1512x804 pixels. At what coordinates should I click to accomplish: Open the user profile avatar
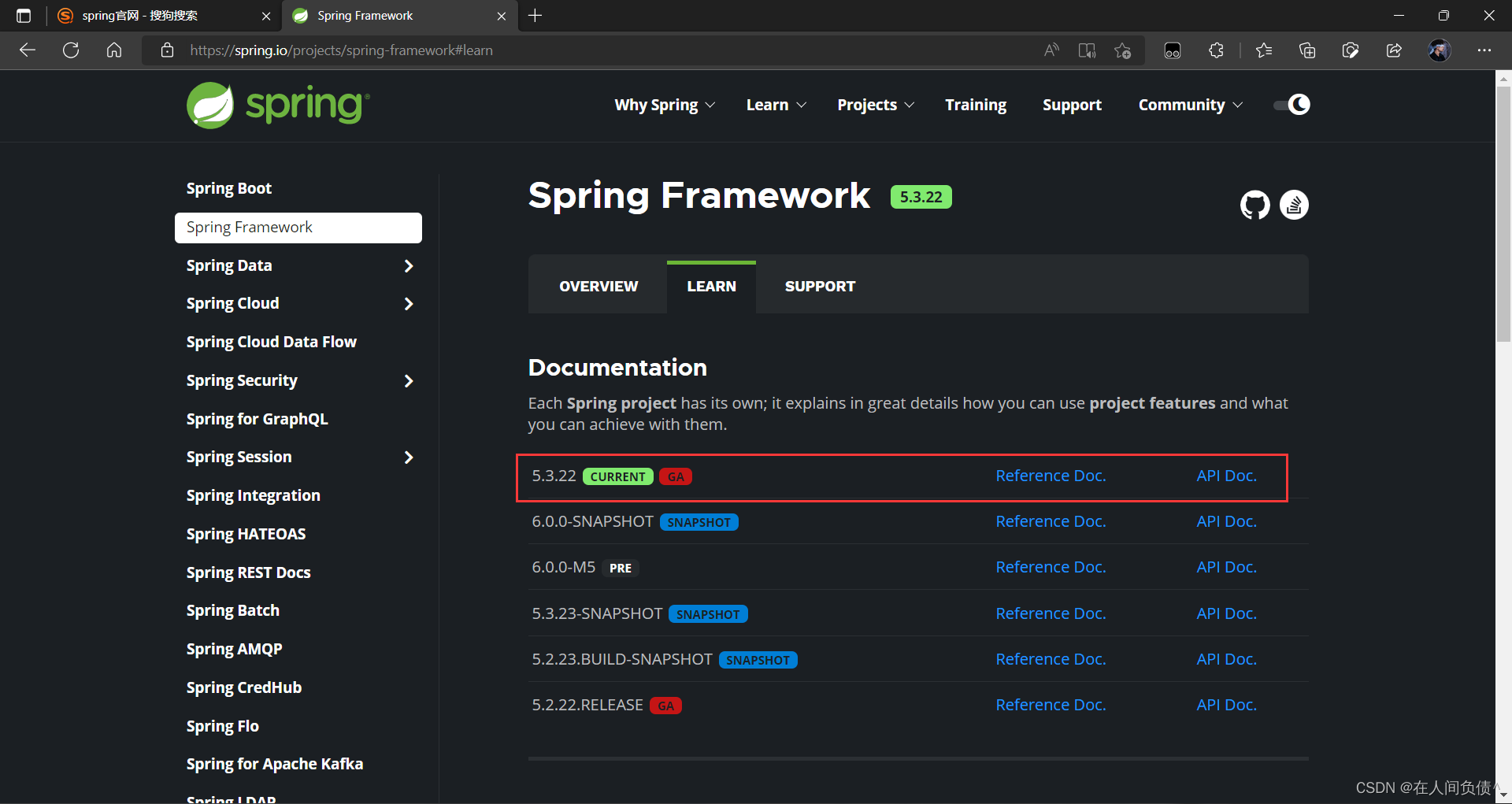coord(1440,50)
